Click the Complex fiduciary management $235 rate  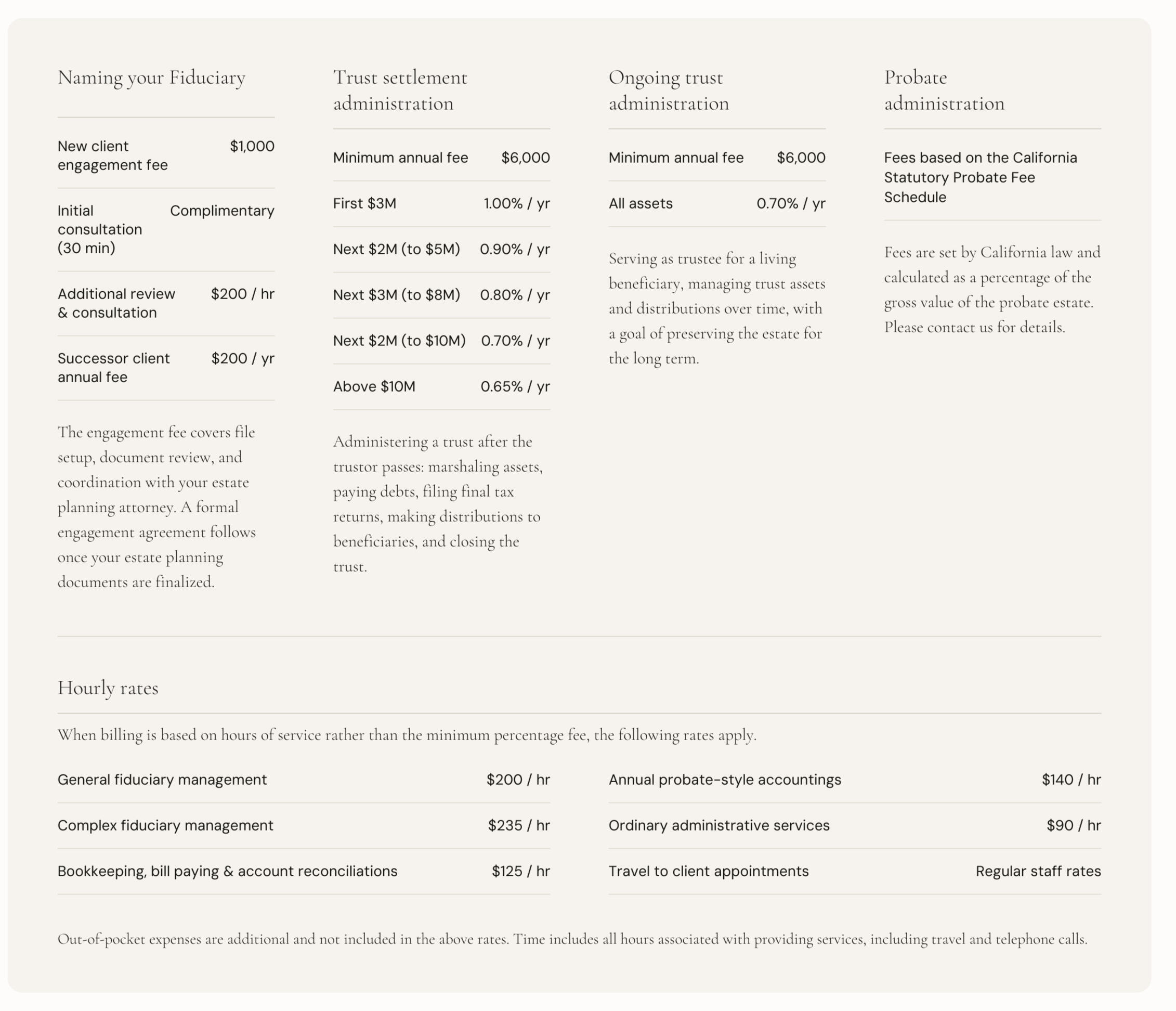point(519,825)
